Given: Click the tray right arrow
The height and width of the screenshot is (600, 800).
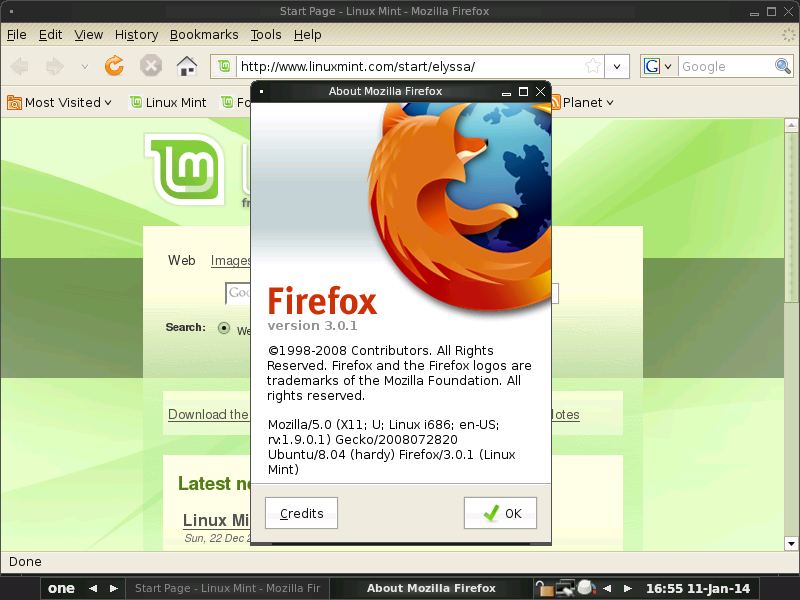Looking at the screenshot, I should tap(628, 589).
